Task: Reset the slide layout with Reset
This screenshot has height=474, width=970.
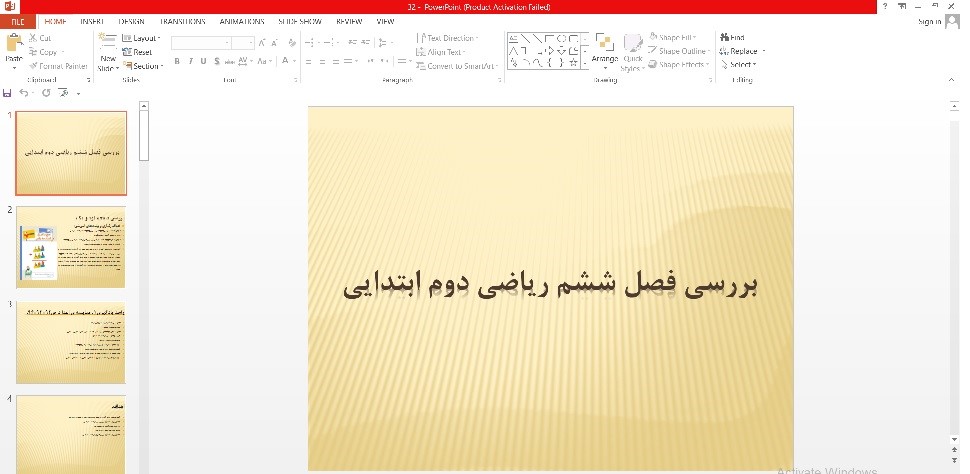Action: [137, 52]
